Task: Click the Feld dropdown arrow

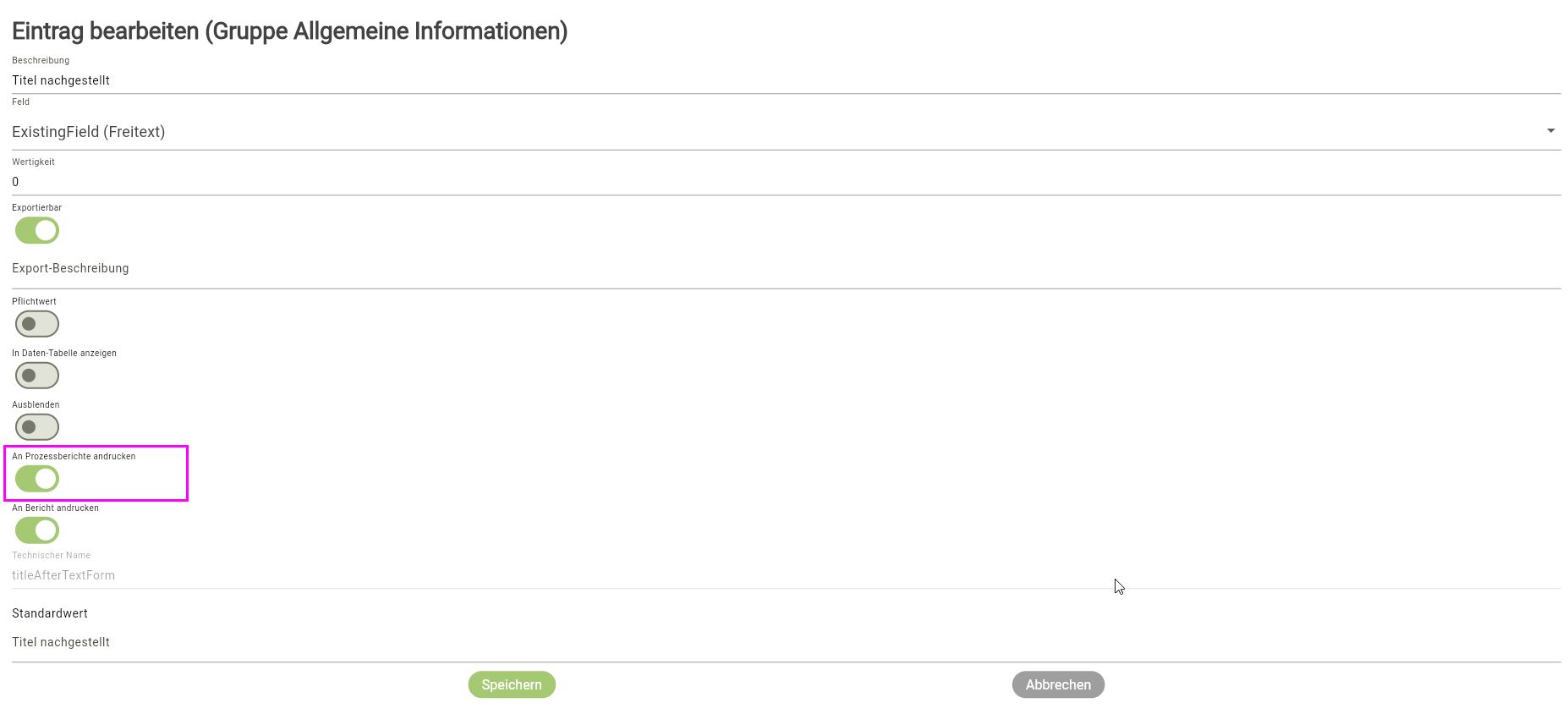Action: pyautogui.click(x=1550, y=131)
